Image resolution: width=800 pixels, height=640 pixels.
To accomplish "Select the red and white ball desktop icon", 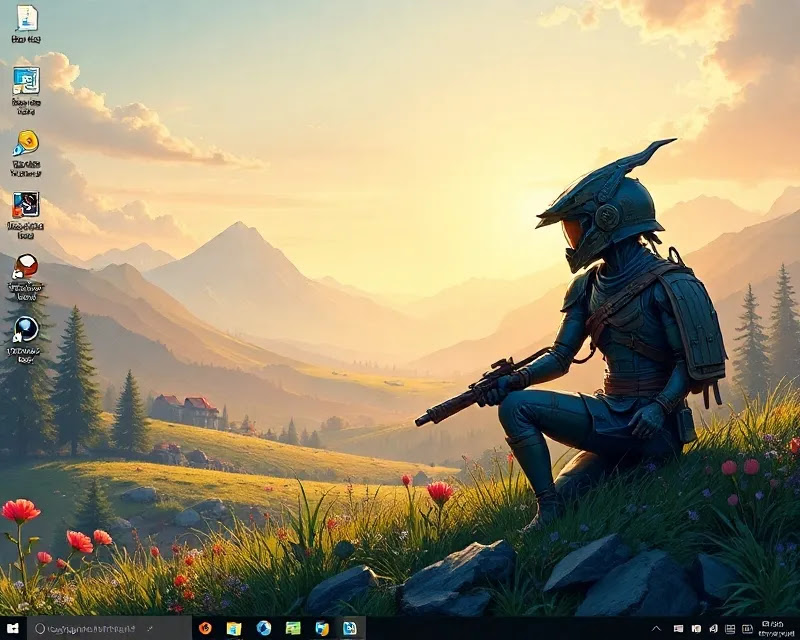I will tap(26, 267).
